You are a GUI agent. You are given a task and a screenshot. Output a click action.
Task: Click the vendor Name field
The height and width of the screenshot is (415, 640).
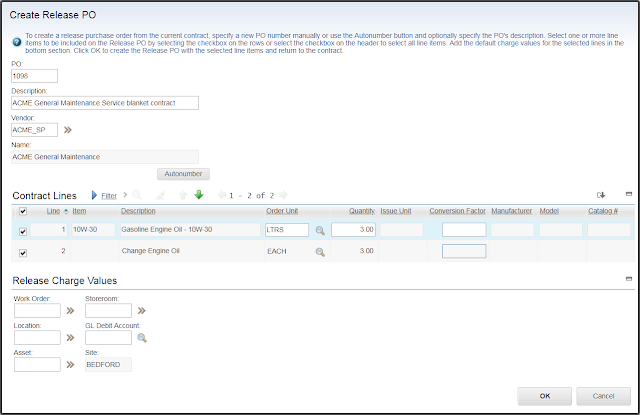point(105,157)
